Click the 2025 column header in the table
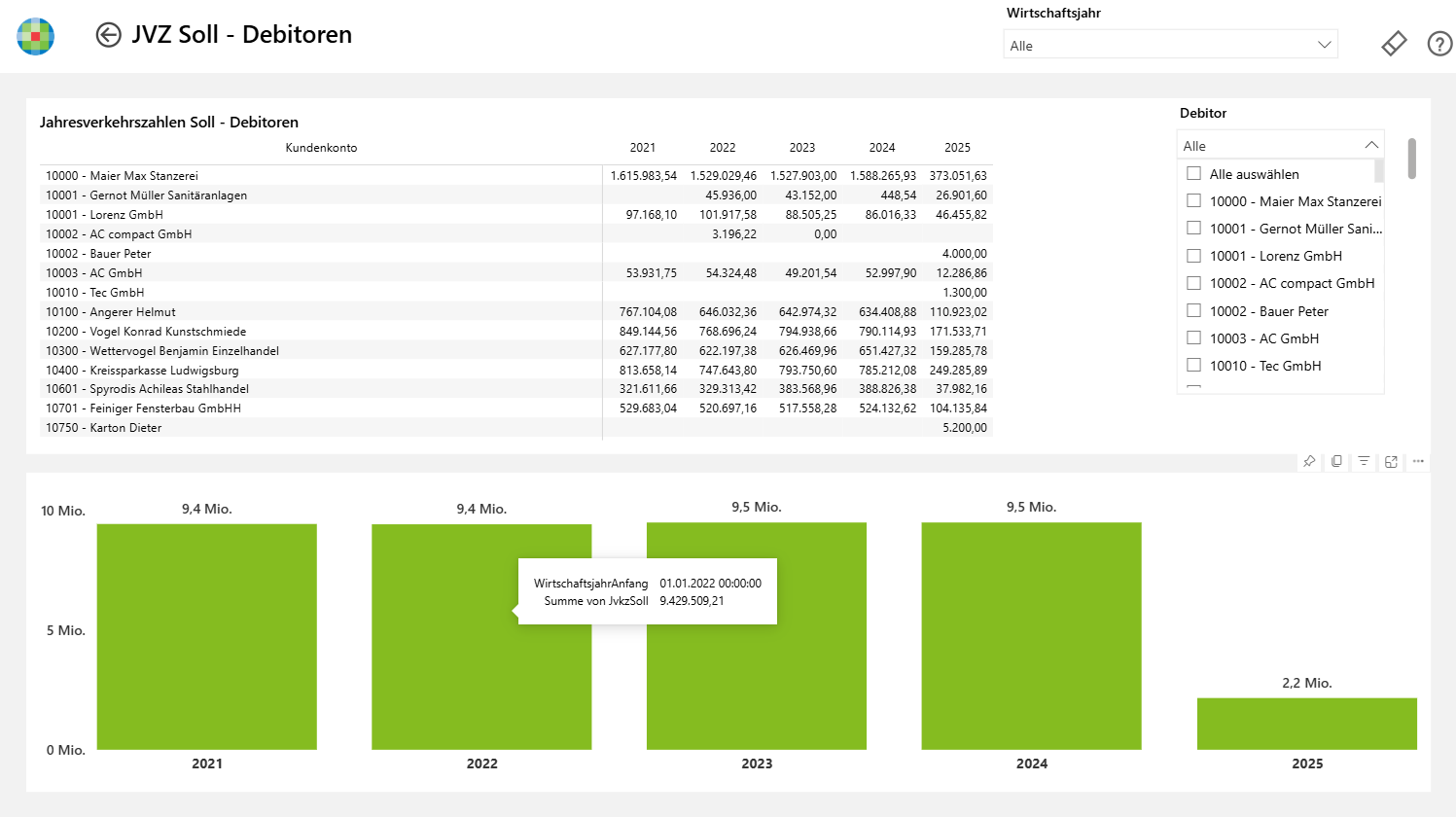1456x817 pixels. coord(957,148)
